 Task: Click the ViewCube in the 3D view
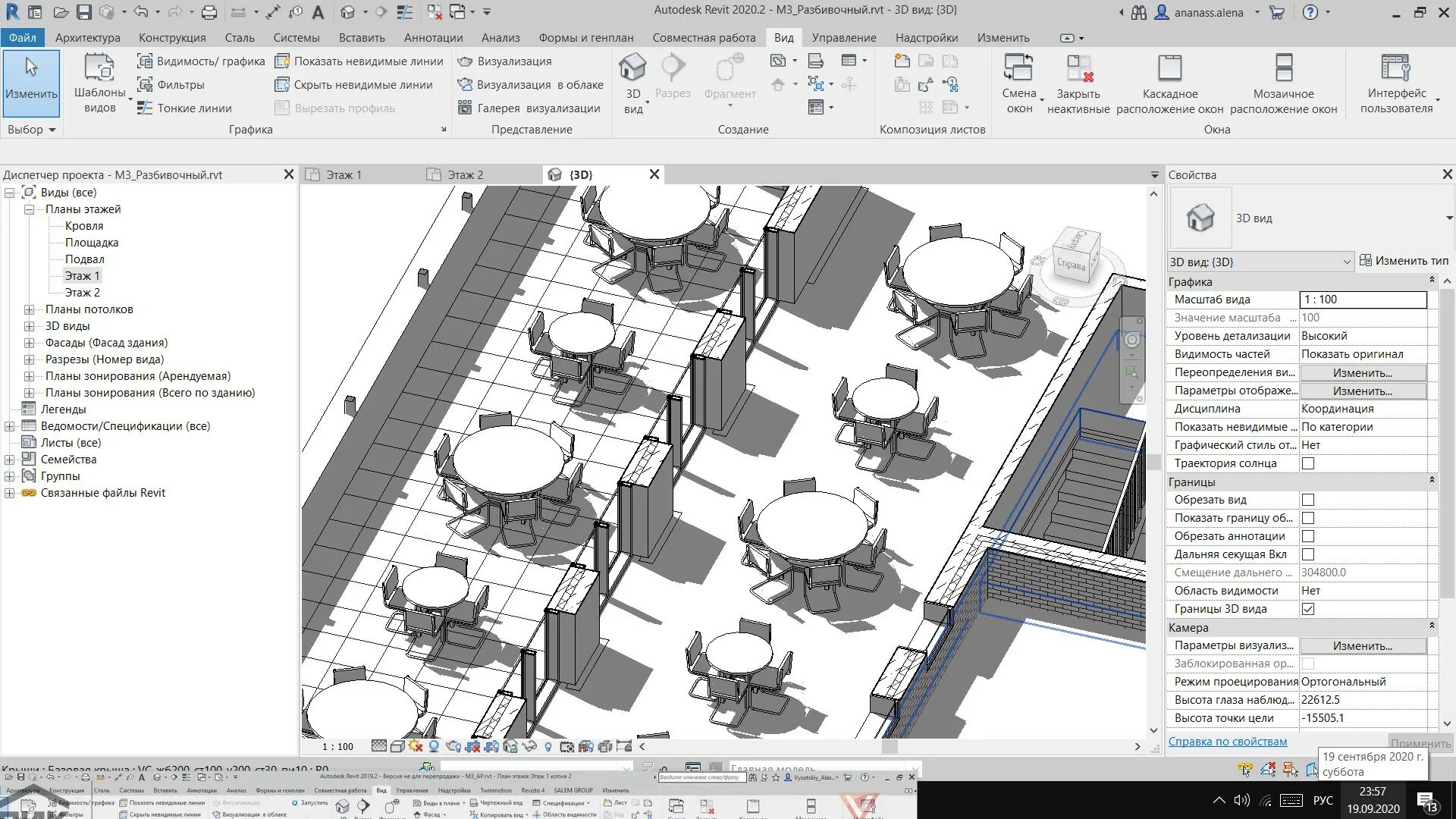point(1075,256)
